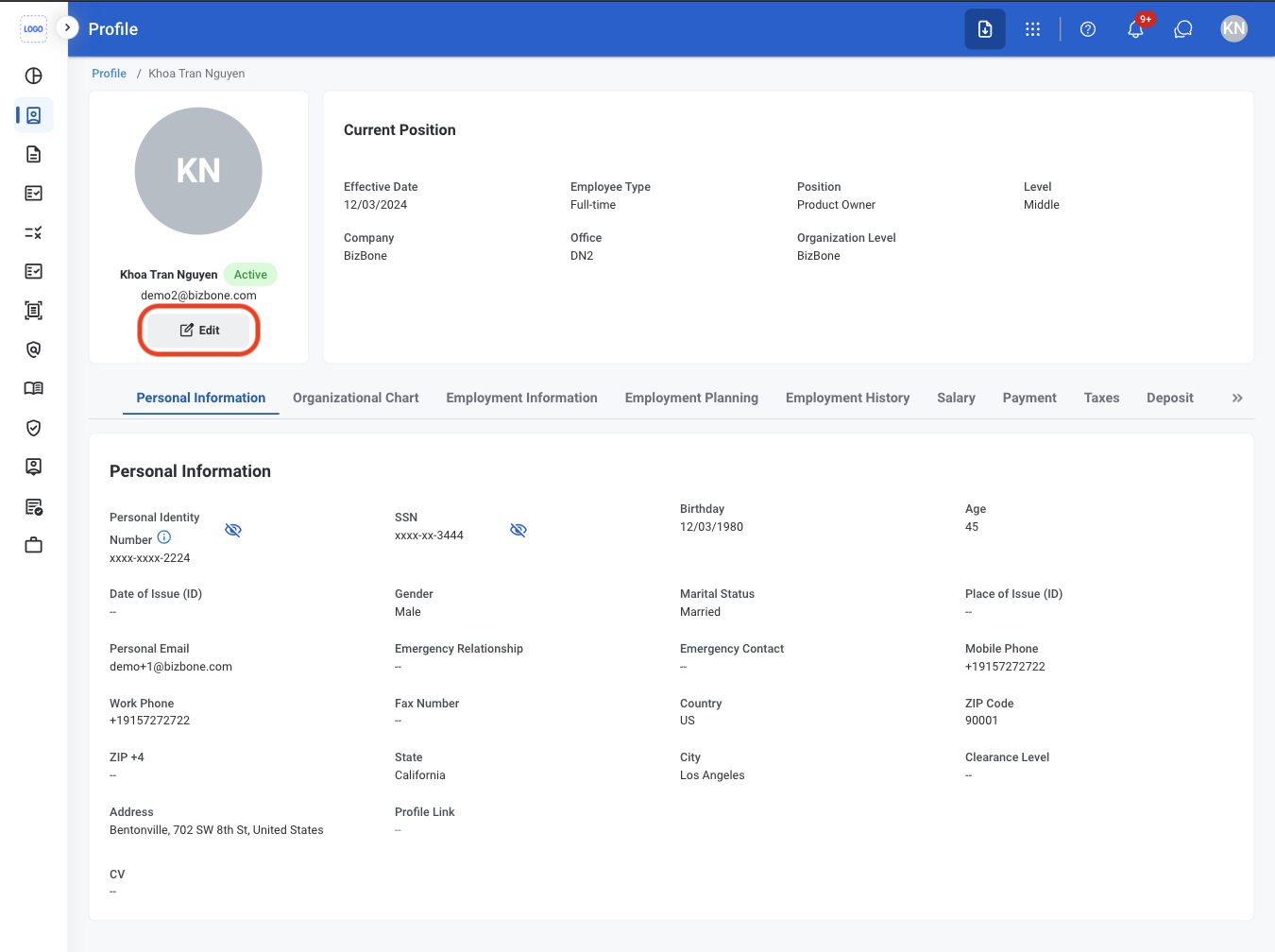1275x952 pixels.
Task: Reveal the Personal Identity Number value
Action: click(x=233, y=530)
